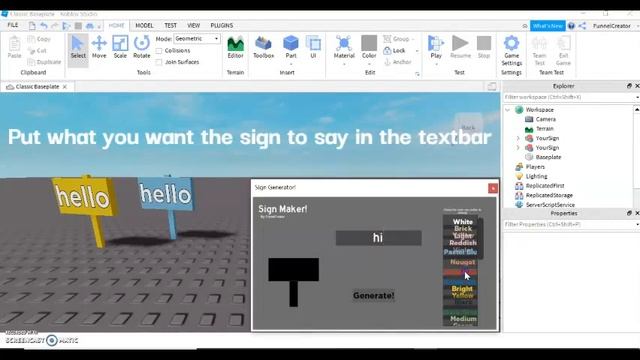Open the UI insert tool
Viewport: 640px width, 360px height.
point(313,48)
